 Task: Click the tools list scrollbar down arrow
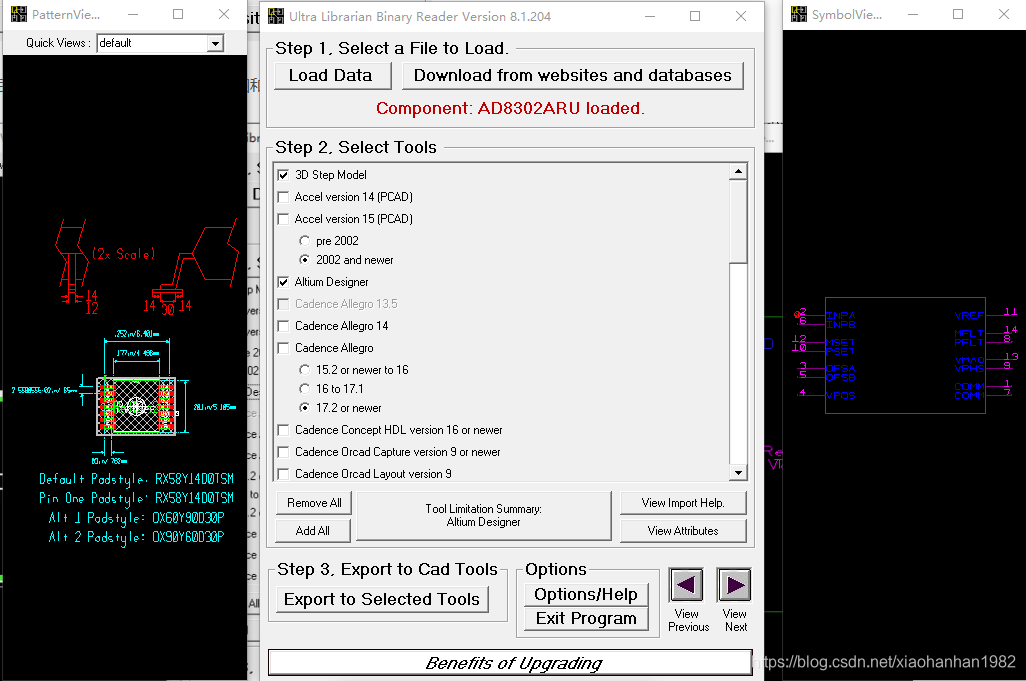click(738, 472)
